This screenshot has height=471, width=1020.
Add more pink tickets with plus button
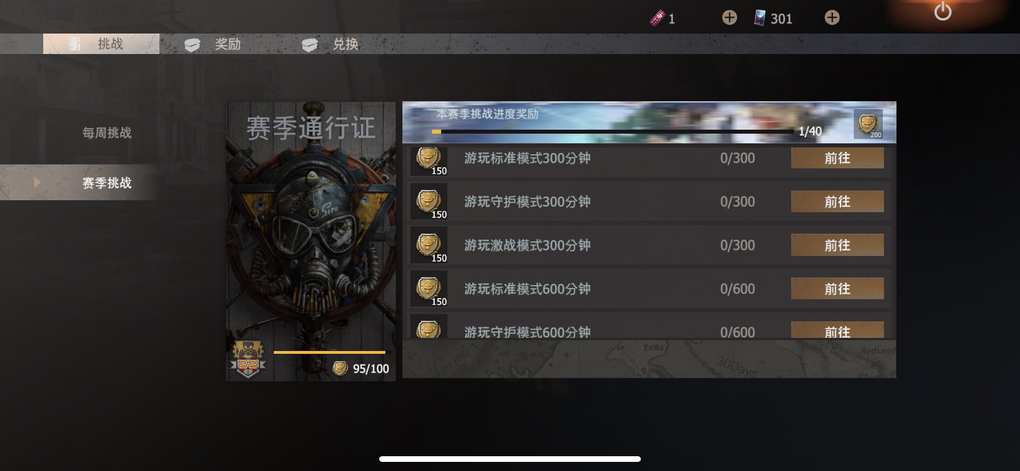click(x=730, y=18)
